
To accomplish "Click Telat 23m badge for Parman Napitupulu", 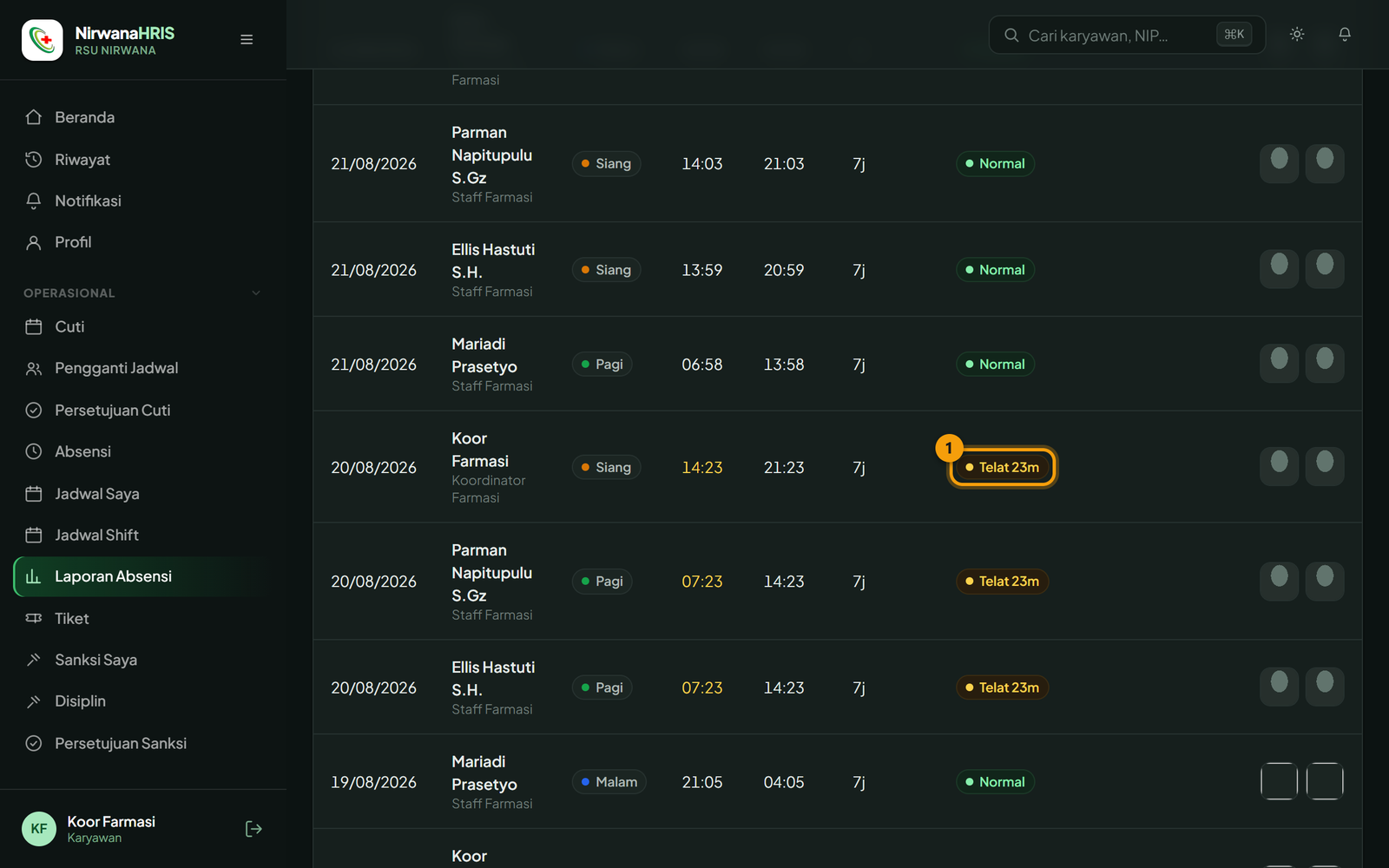I will (1002, 582).
